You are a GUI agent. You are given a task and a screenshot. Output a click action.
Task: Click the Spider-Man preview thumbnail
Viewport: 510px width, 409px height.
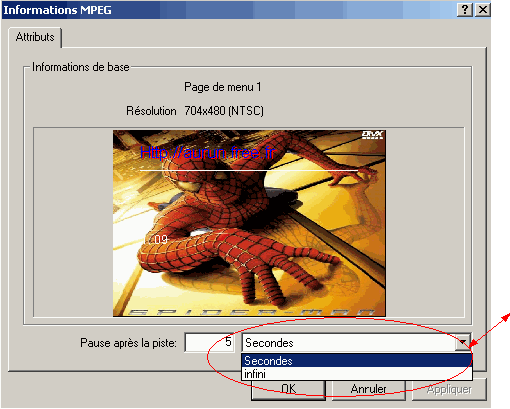point(249,223)
